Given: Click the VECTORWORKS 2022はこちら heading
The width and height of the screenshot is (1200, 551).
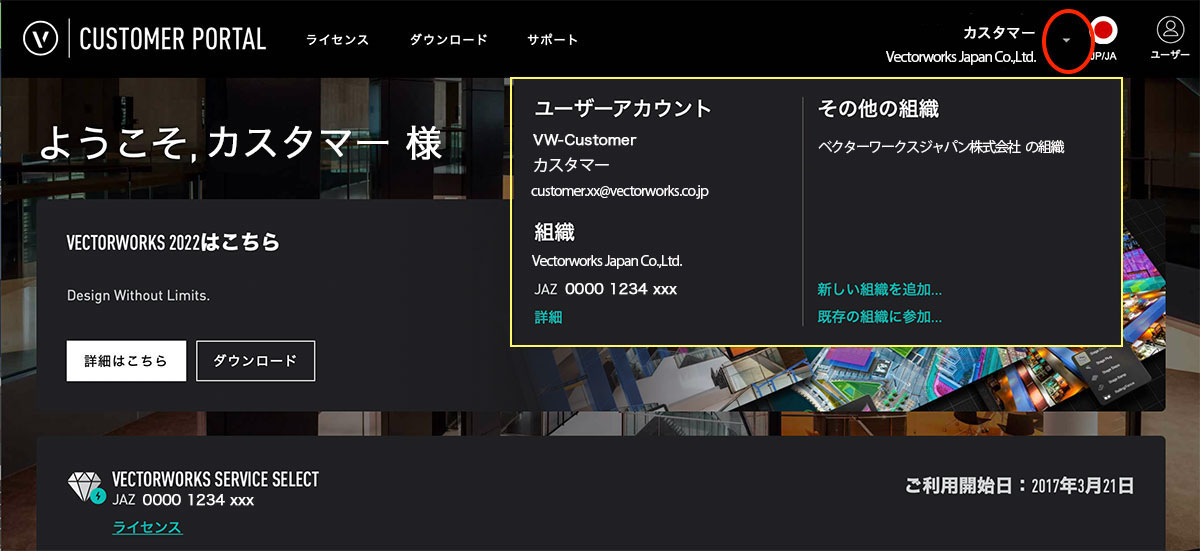Looking at the screenshot, I should (x=173, y=242).
